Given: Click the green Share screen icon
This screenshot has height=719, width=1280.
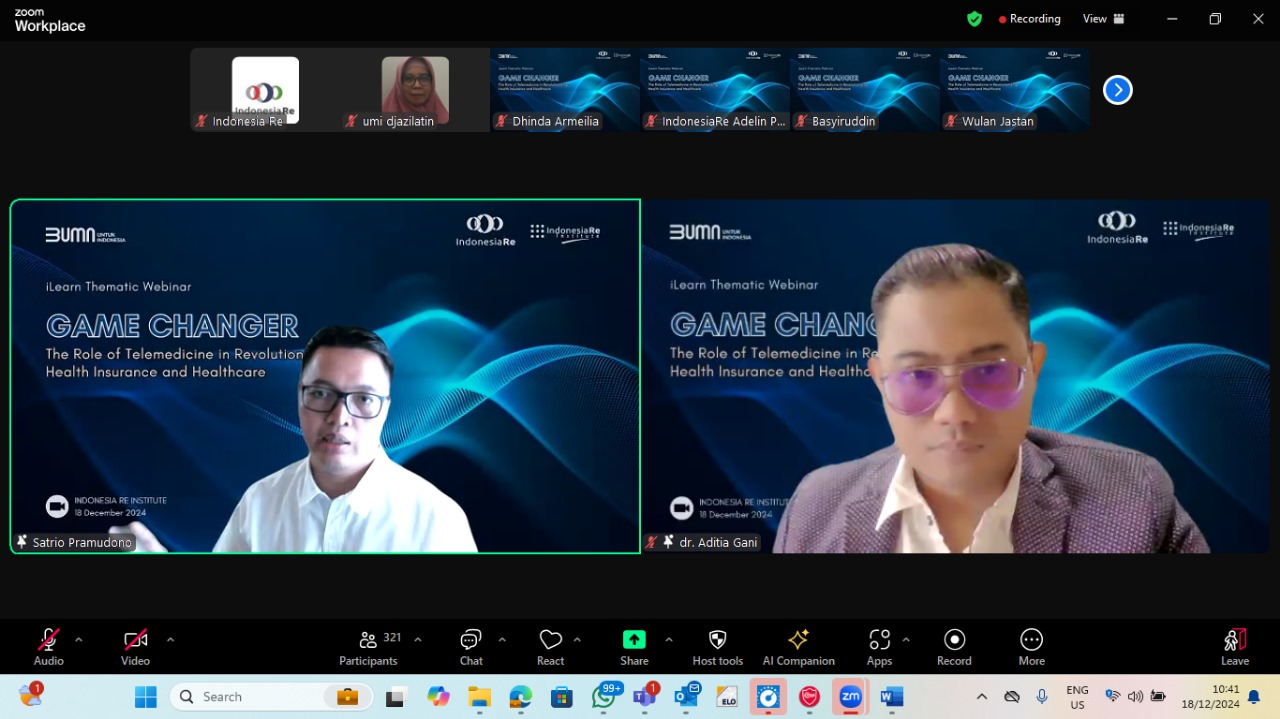Looking at the screenshot, I should [x=634, y=640].
